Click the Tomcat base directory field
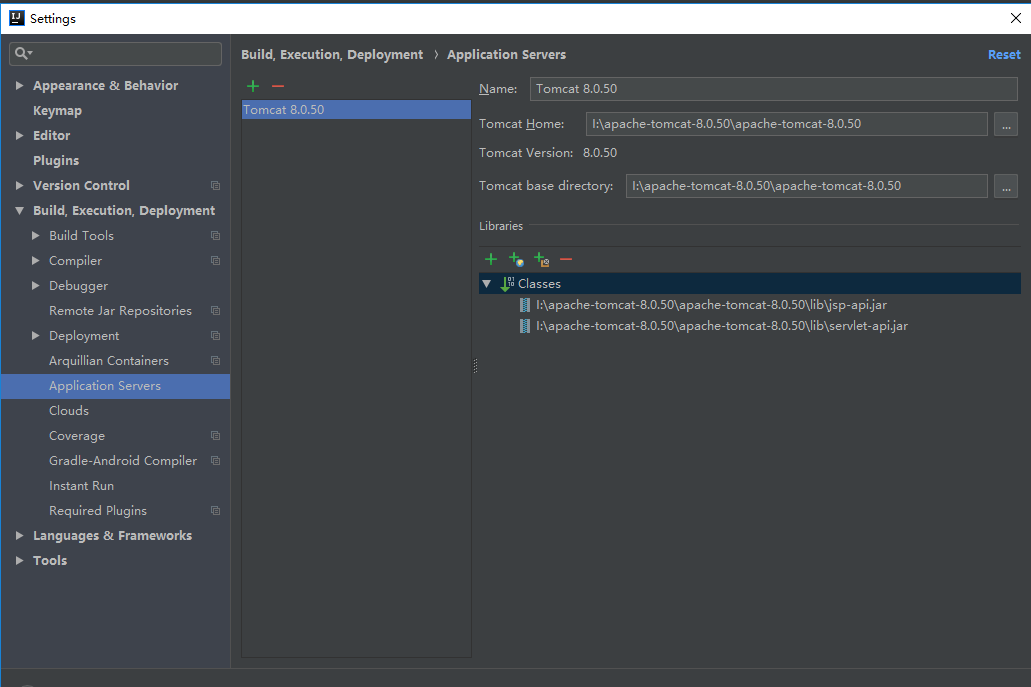Viewport: 1031px width, 687px height. [807, 186]
